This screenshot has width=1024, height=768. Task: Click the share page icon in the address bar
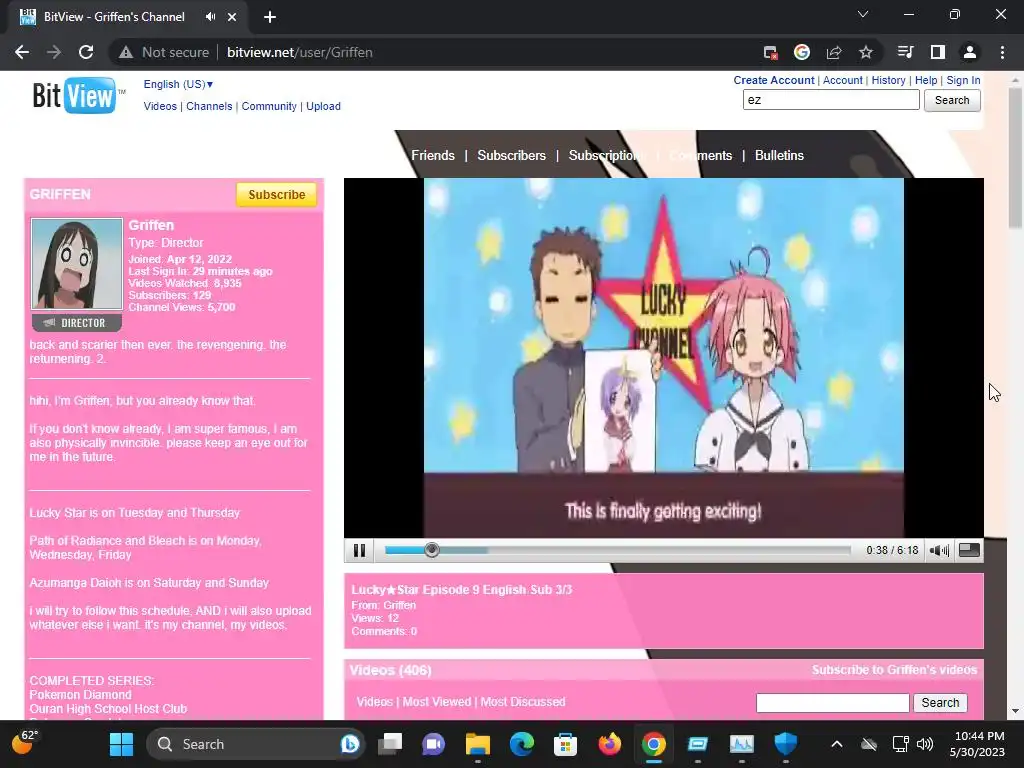(834, 52)
